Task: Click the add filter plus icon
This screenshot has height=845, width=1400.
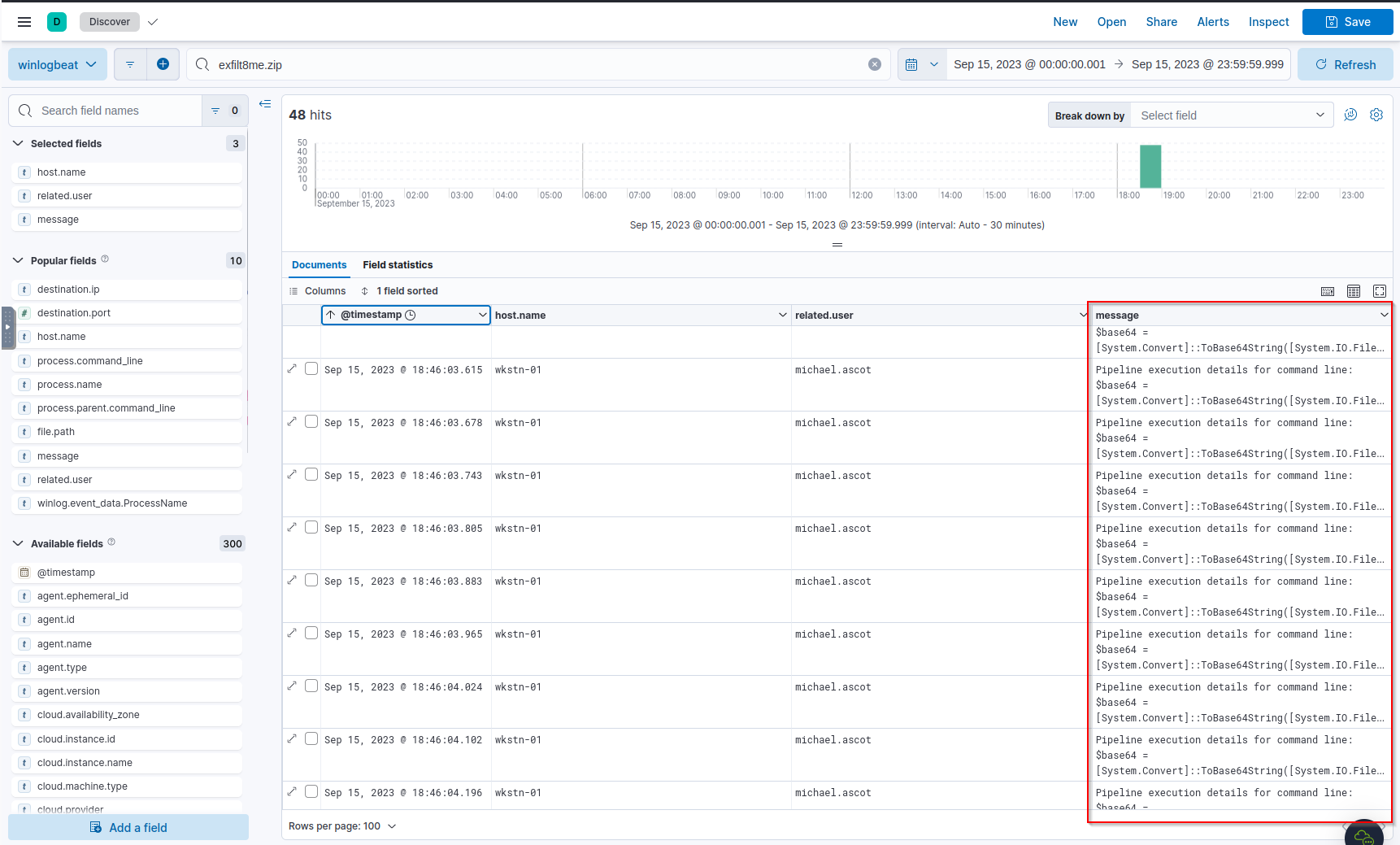Action: (163, 64)
